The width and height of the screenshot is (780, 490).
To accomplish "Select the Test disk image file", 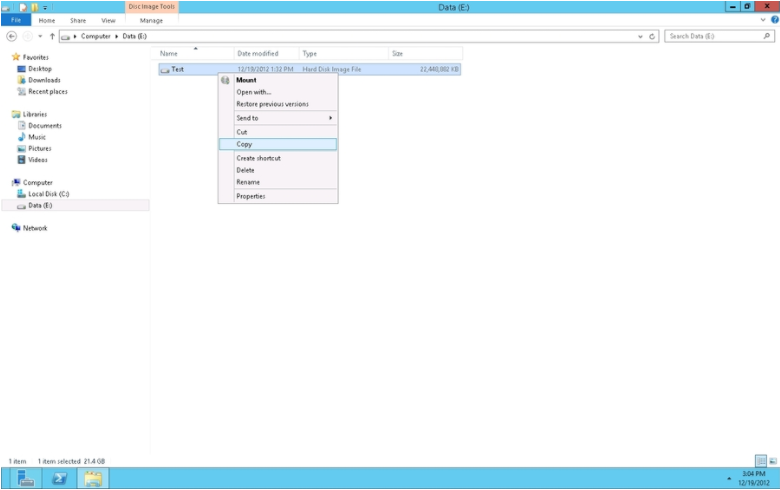I will click(309, 69).
